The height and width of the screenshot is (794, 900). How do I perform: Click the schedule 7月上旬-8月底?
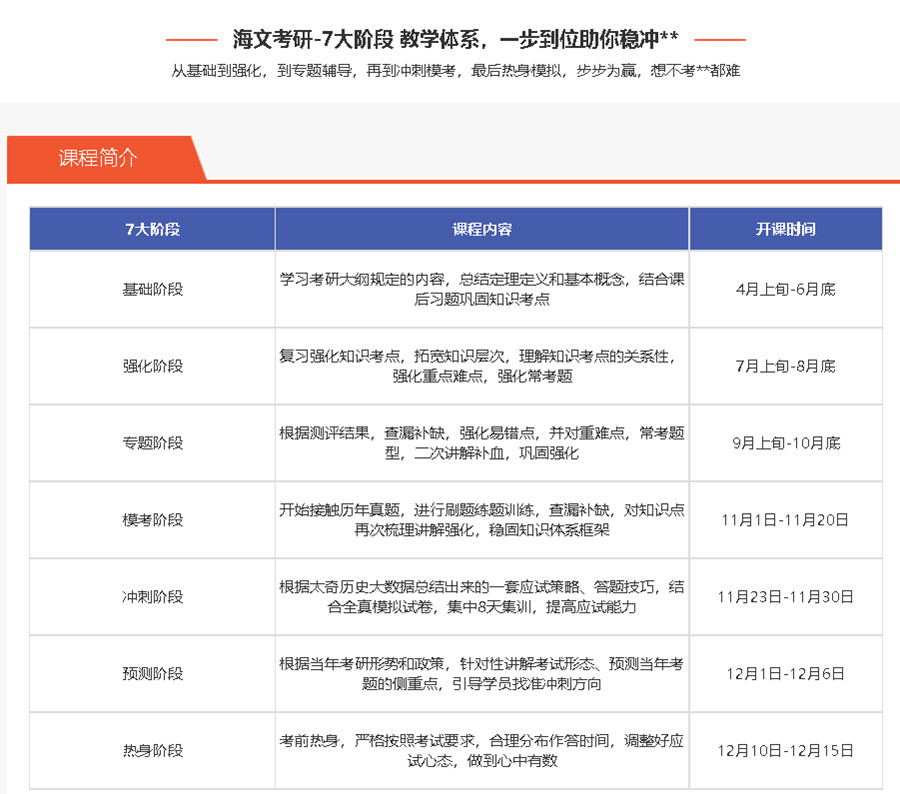785,366
